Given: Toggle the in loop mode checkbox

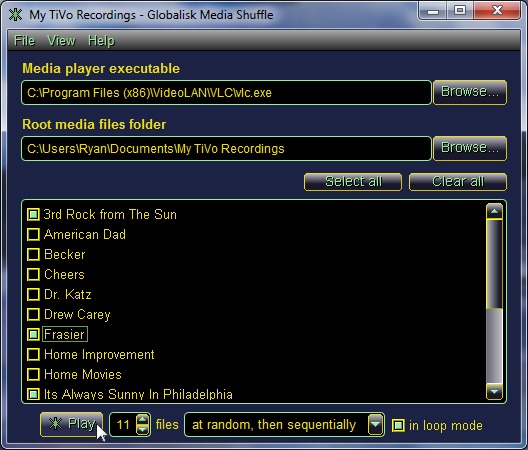Looking at the screenshot, I should pos(398,425).
